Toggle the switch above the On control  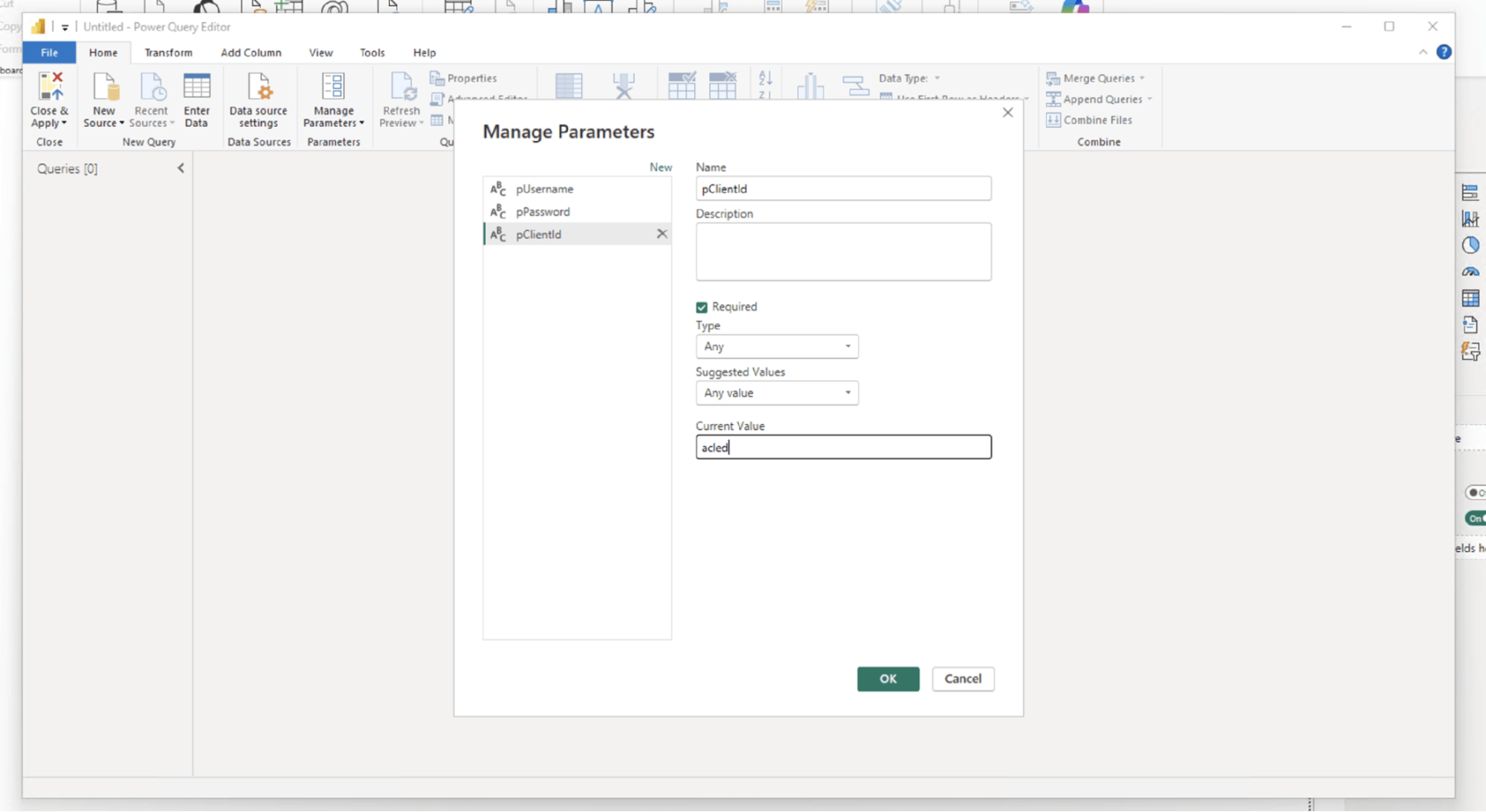[x=1477, y=492]
